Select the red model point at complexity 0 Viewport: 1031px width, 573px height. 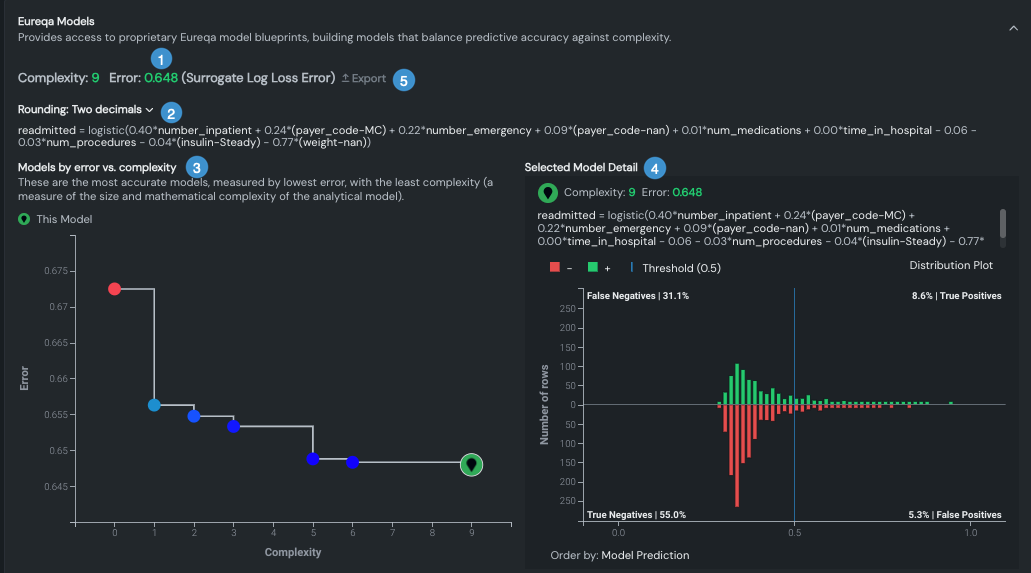(114, 289)
